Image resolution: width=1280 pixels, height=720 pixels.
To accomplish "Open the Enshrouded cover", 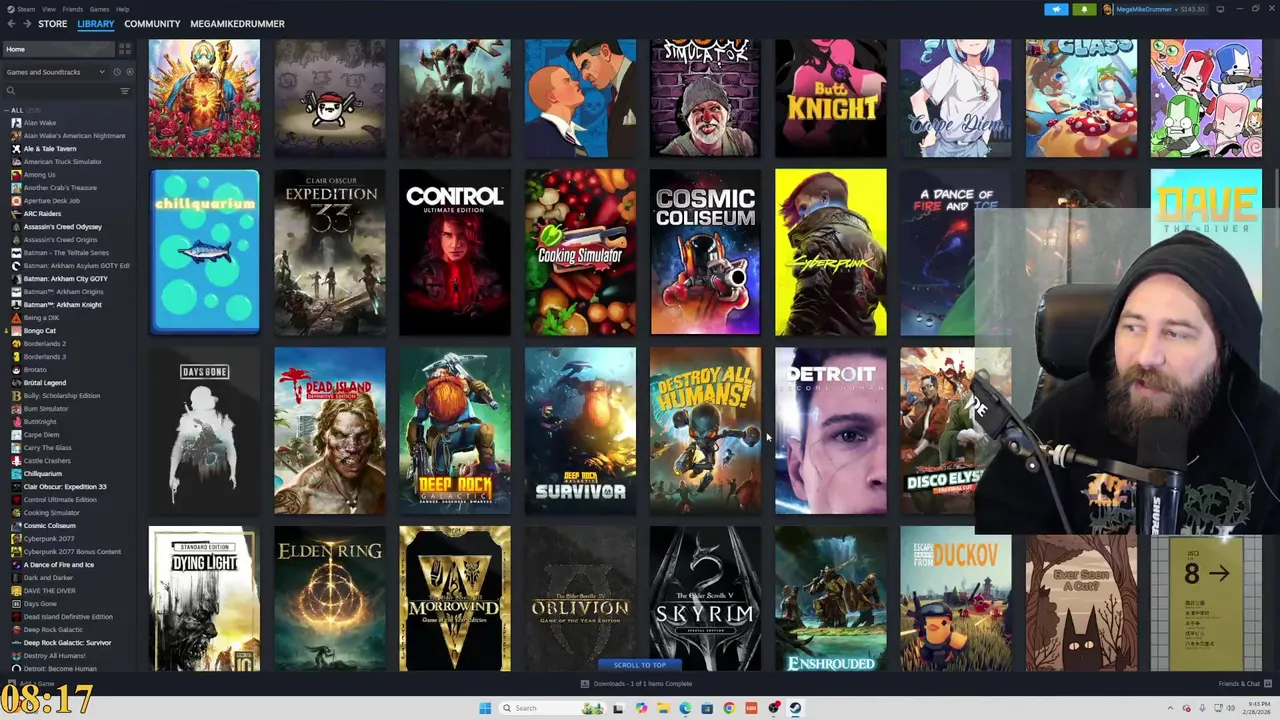I will [831, 598].
